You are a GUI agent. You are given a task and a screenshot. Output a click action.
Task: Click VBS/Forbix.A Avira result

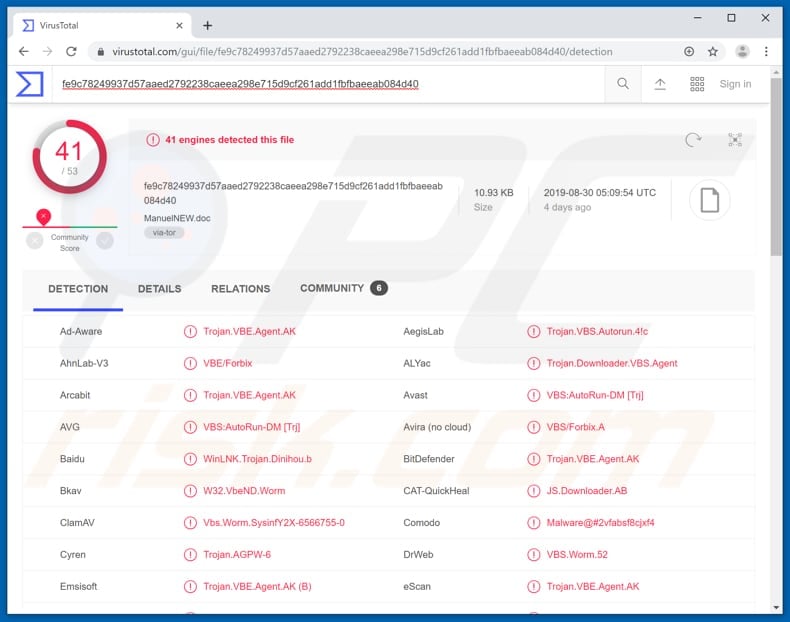[575, 427]
